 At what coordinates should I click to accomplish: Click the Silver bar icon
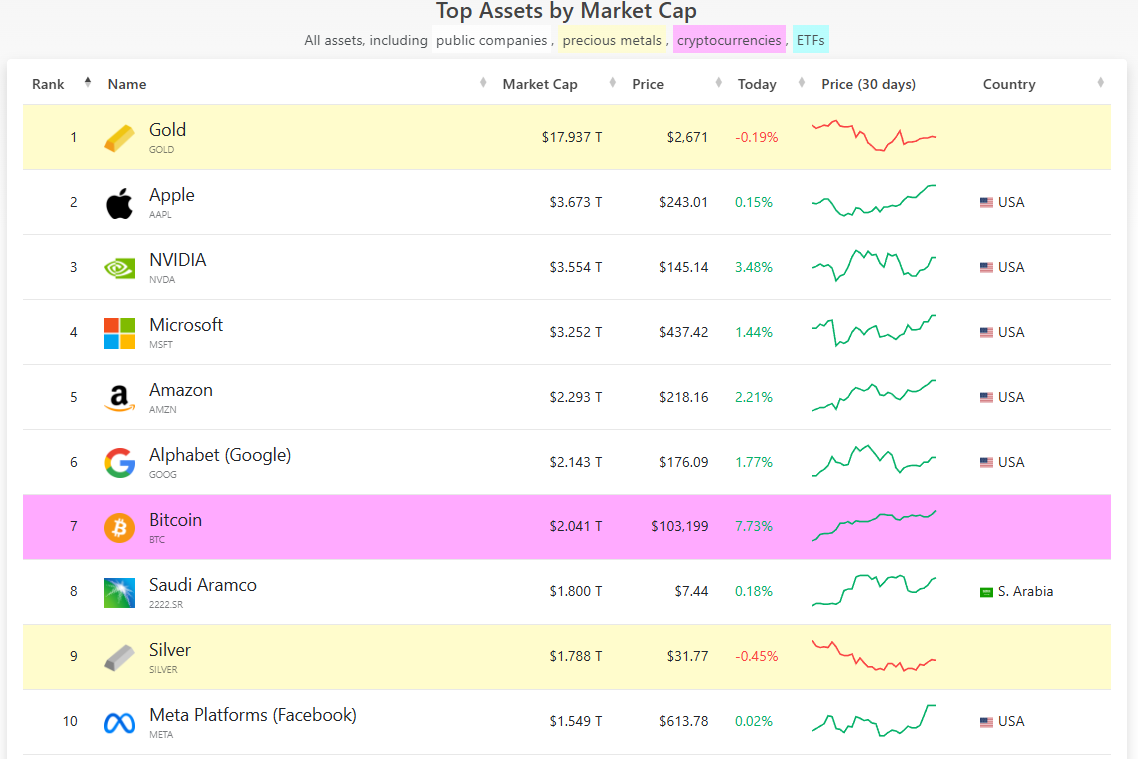119,658
